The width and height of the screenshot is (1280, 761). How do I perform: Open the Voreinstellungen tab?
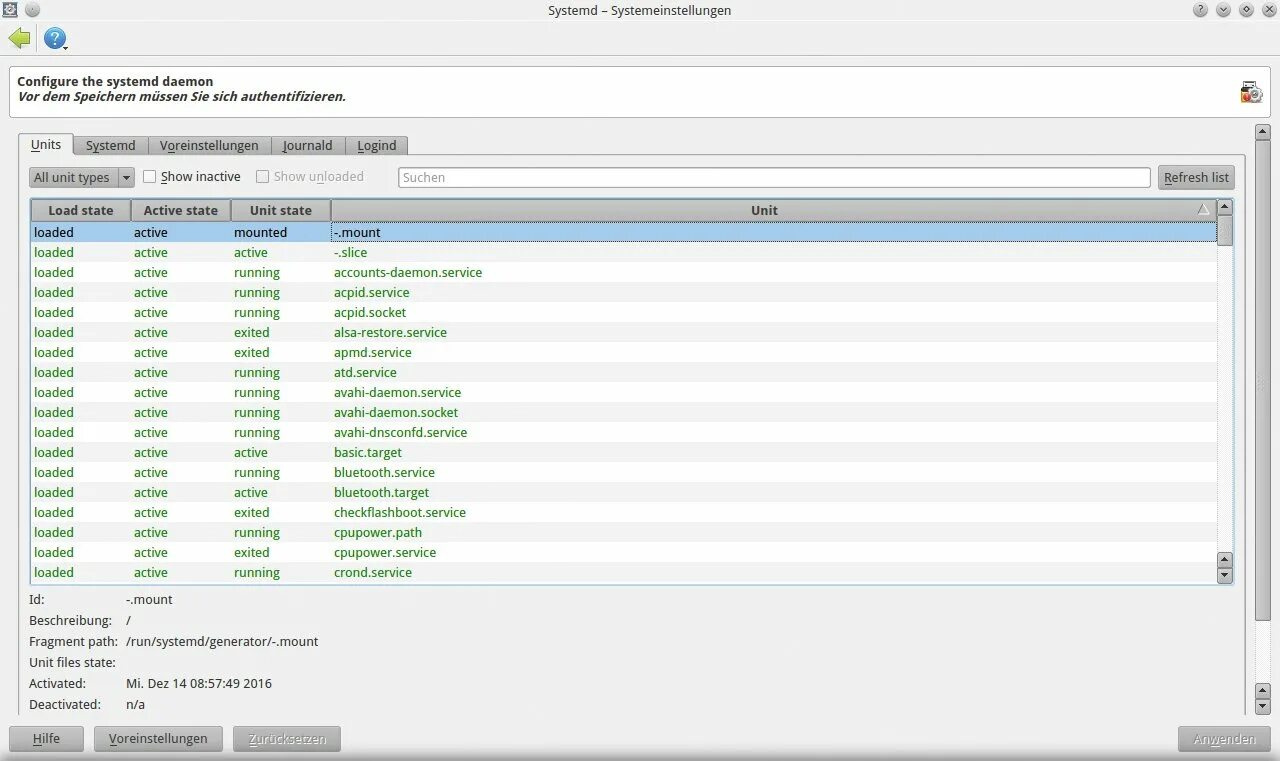tap(209, 145)
